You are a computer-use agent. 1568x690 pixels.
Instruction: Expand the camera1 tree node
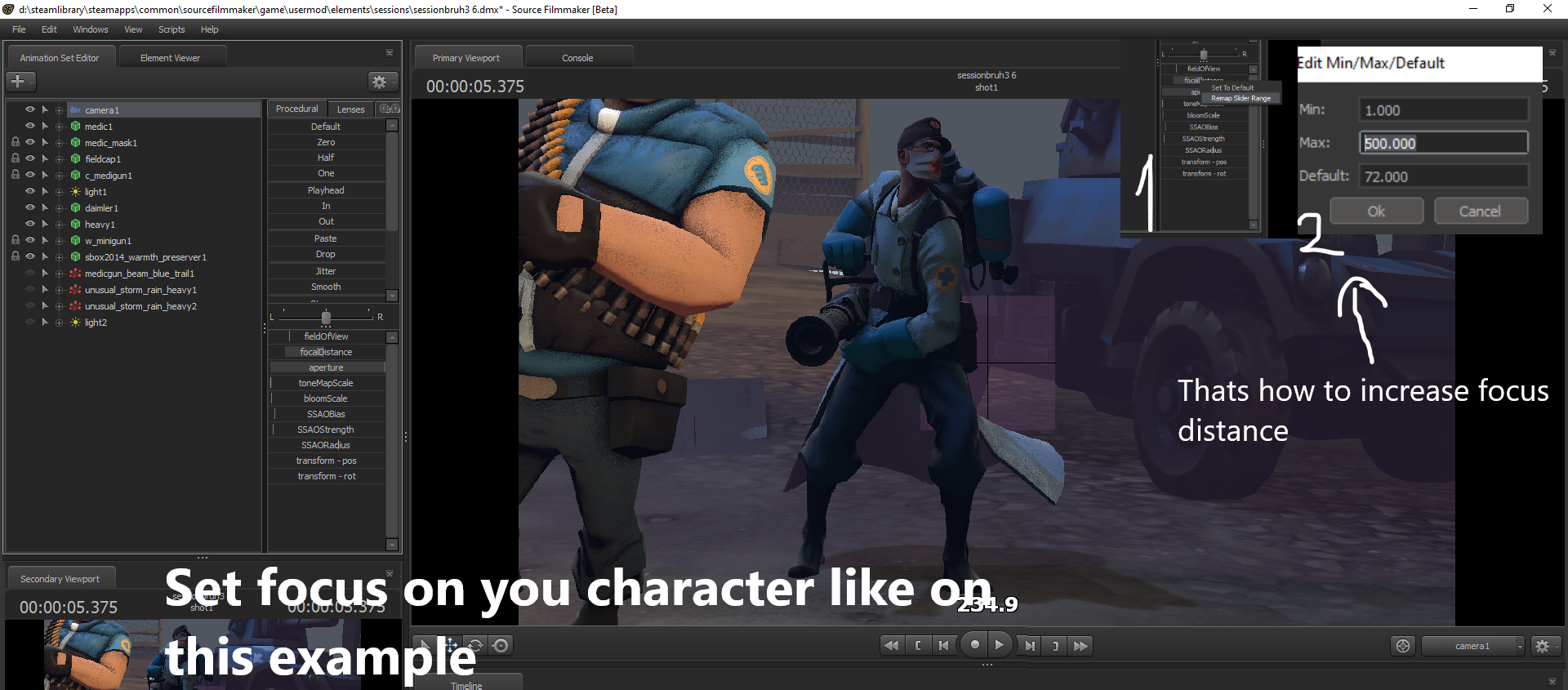click(59, 110)
